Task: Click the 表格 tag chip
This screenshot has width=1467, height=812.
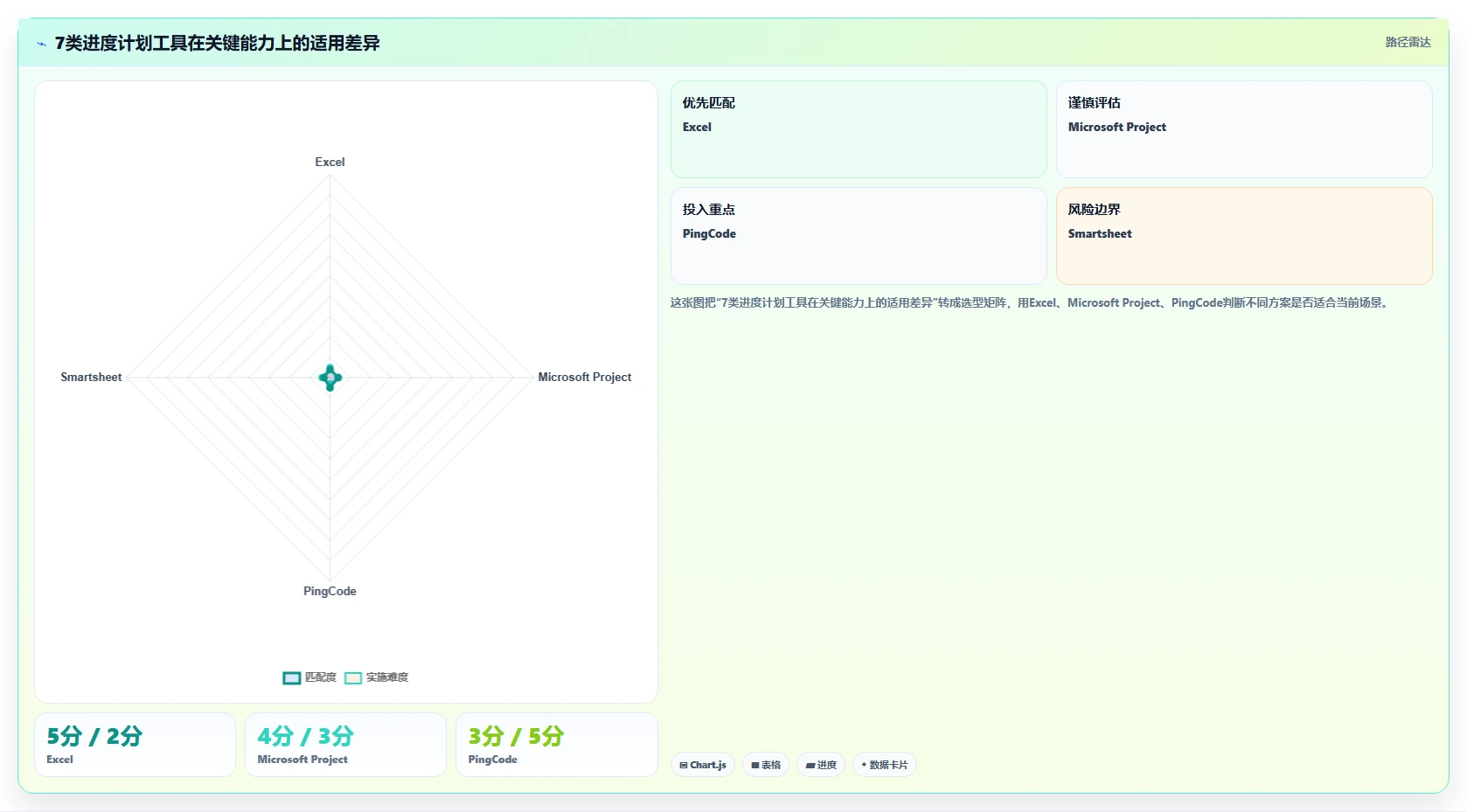Action: tap(766, 765)
